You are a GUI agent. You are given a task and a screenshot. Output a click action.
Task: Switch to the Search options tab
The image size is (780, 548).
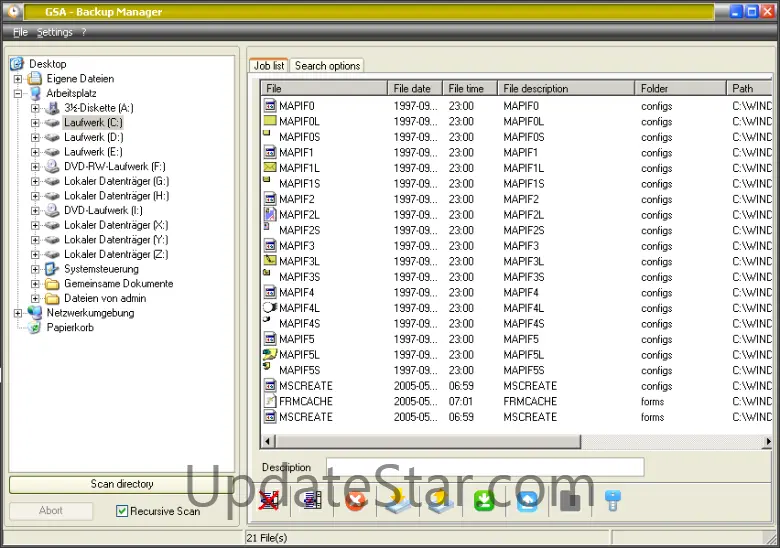[x=327, y=66]
